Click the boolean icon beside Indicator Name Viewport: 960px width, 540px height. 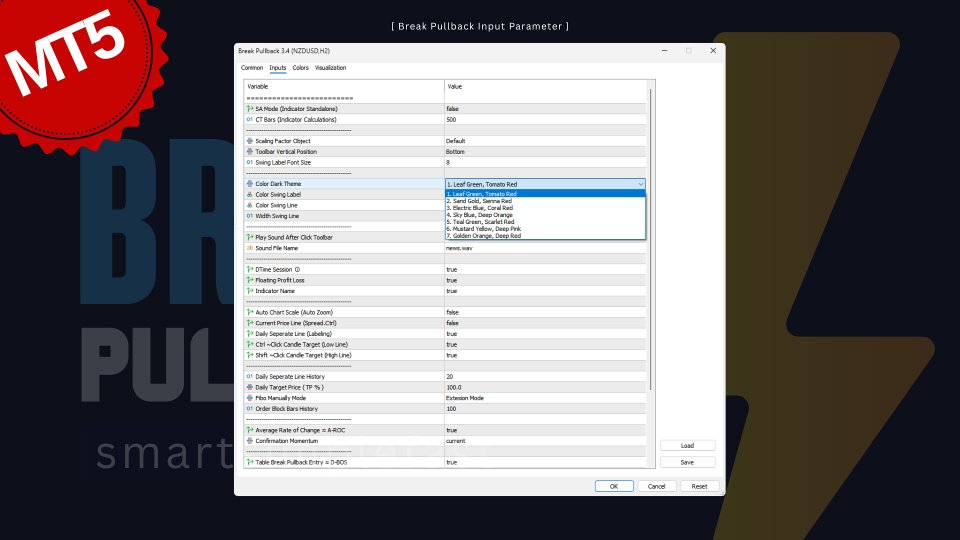coord(250,291)
